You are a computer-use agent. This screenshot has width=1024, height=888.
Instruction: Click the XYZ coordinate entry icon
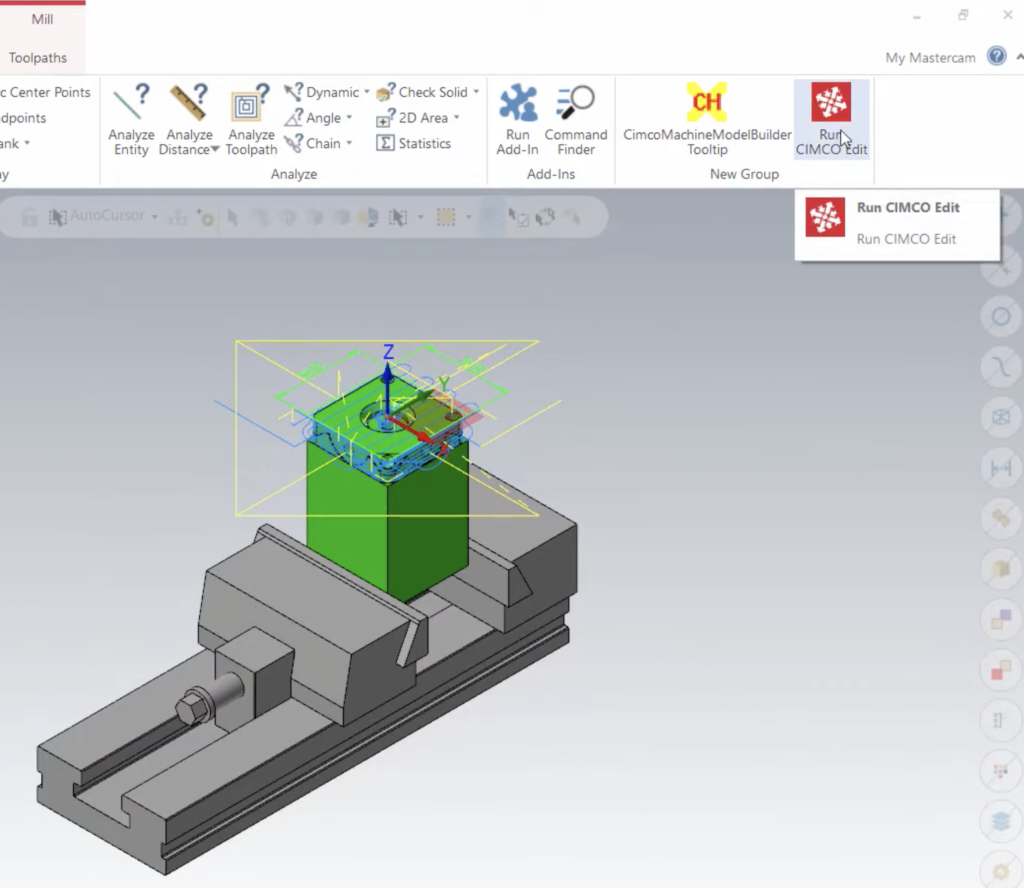tap(178, 217)
